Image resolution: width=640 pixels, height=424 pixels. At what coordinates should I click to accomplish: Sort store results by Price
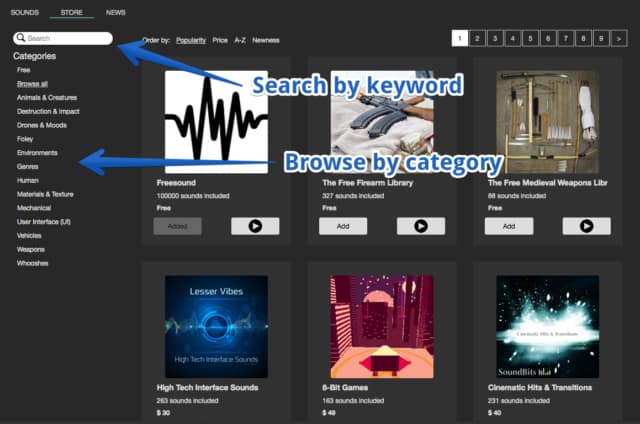coord(220,40)
